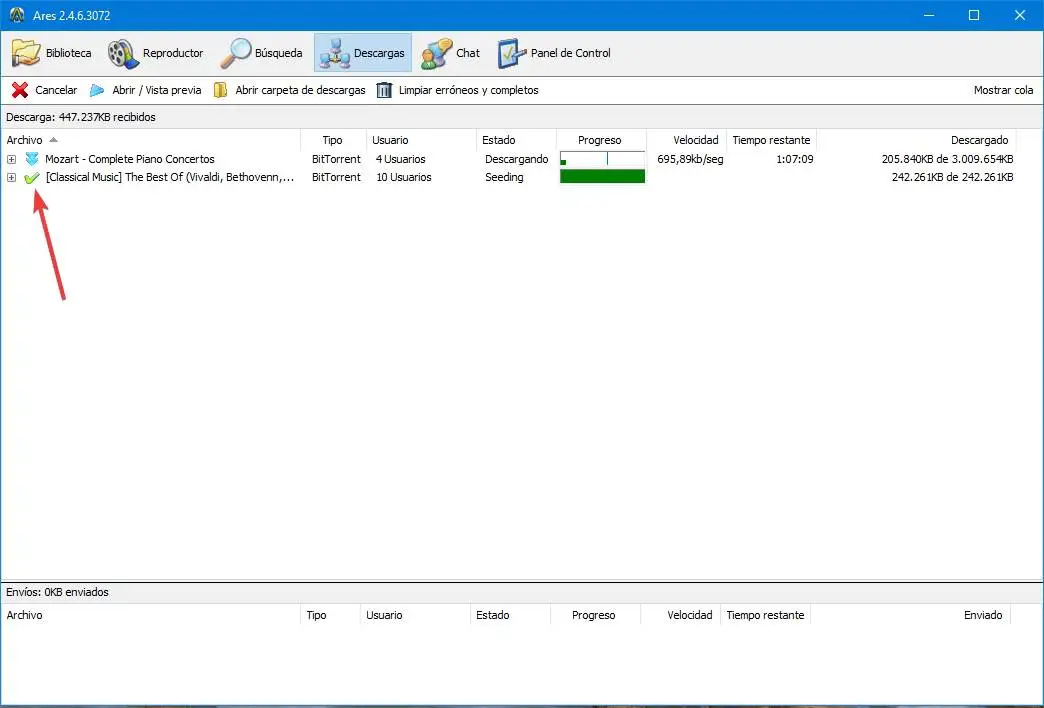
Task: Click the full green Seeding progress bar
Action: (x=603, y=177)
